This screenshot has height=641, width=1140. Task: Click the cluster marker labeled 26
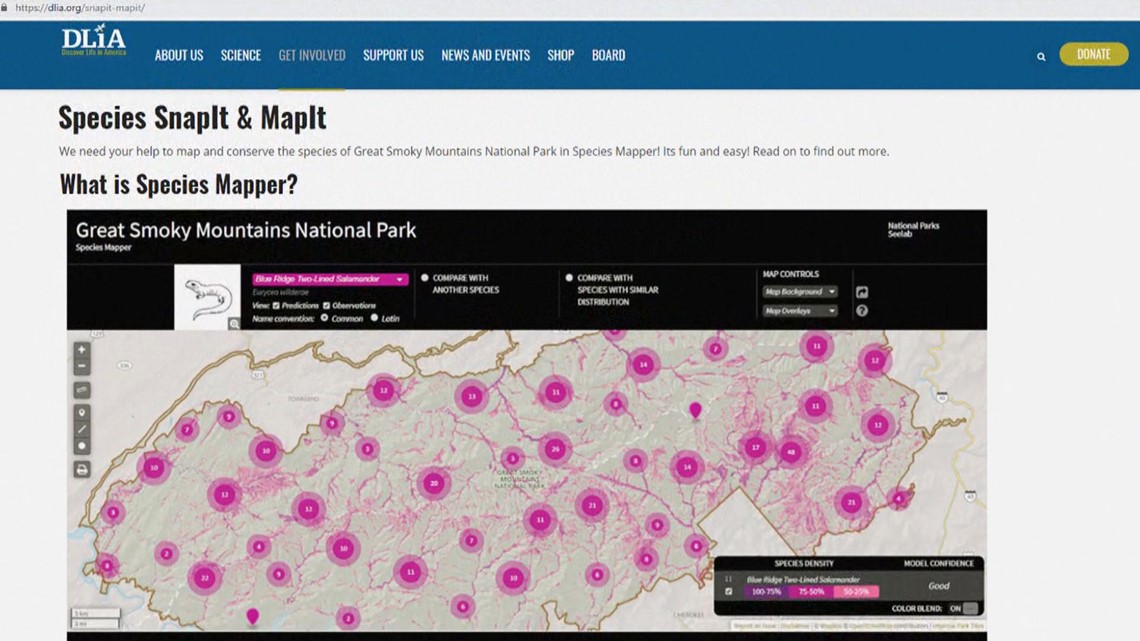coord(555,449)
